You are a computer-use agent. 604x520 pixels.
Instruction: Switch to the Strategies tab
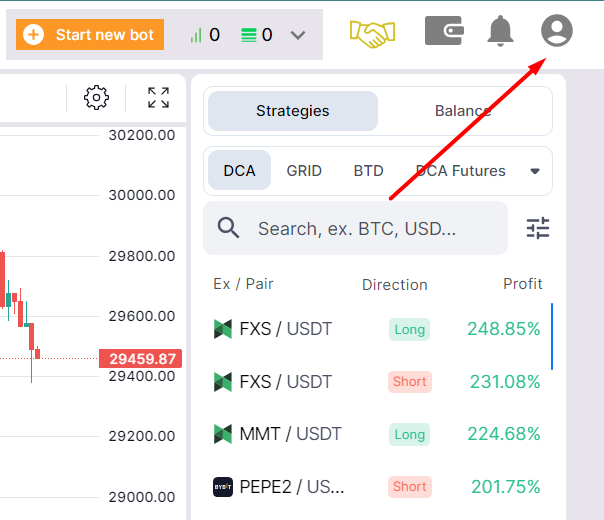[292, 111]
